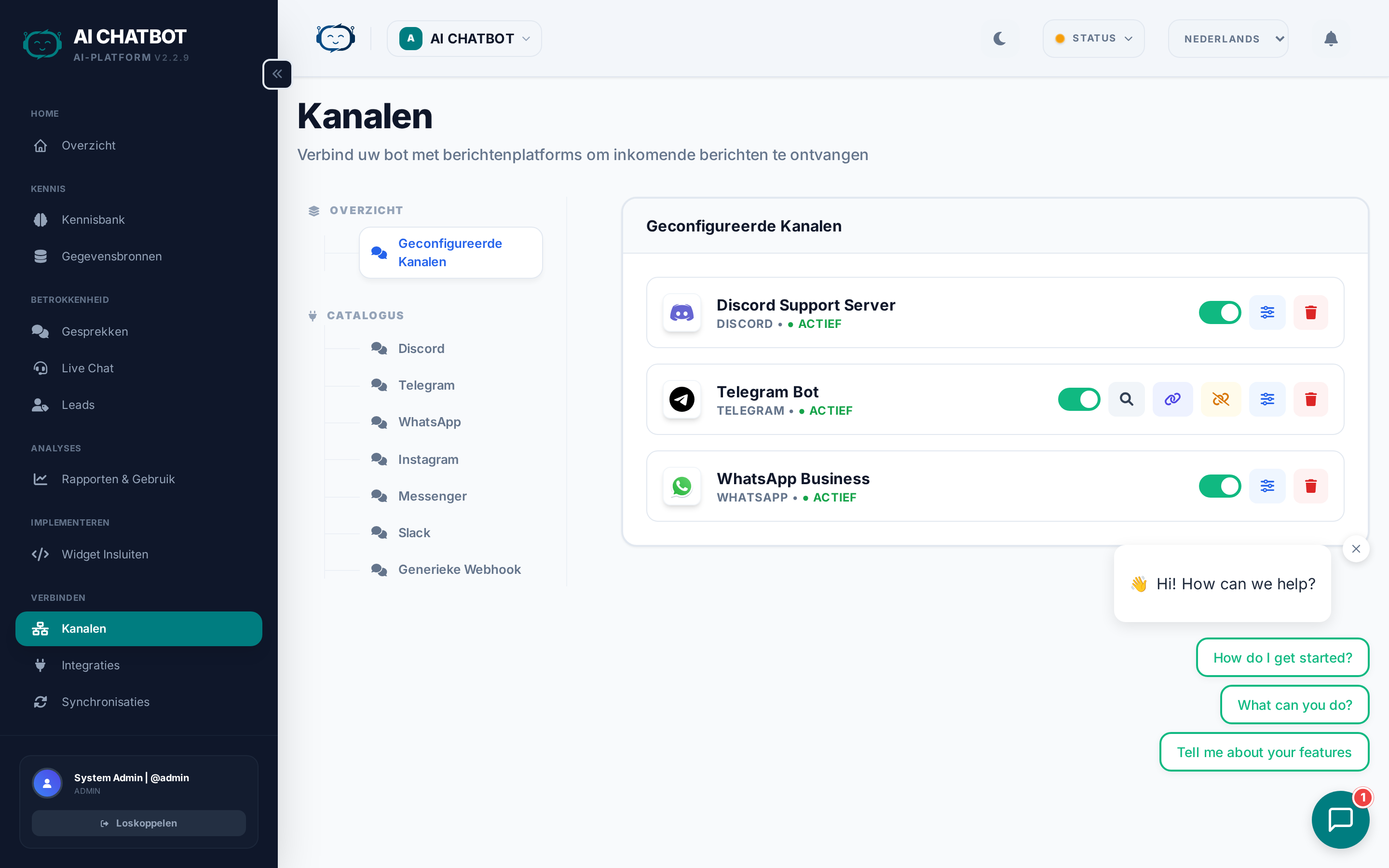Toggle WhatsApp Business channel off
Image resolution: width=1389 pixels, height=868 pixels.
point(1219,486)
